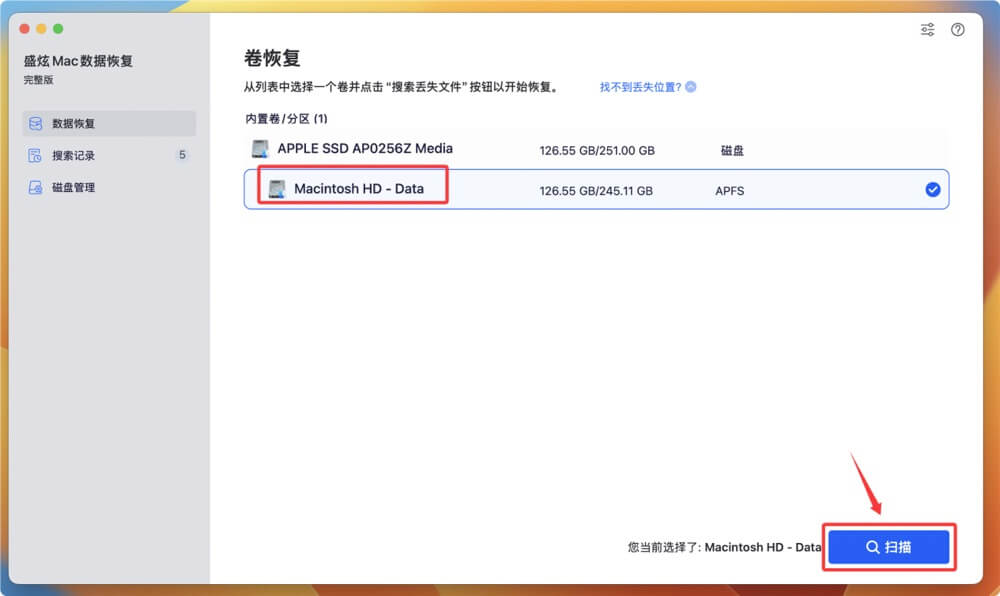Click the Macintosh HD - Data volume icon
The image size is (1000, 596).
click(276, 189)
